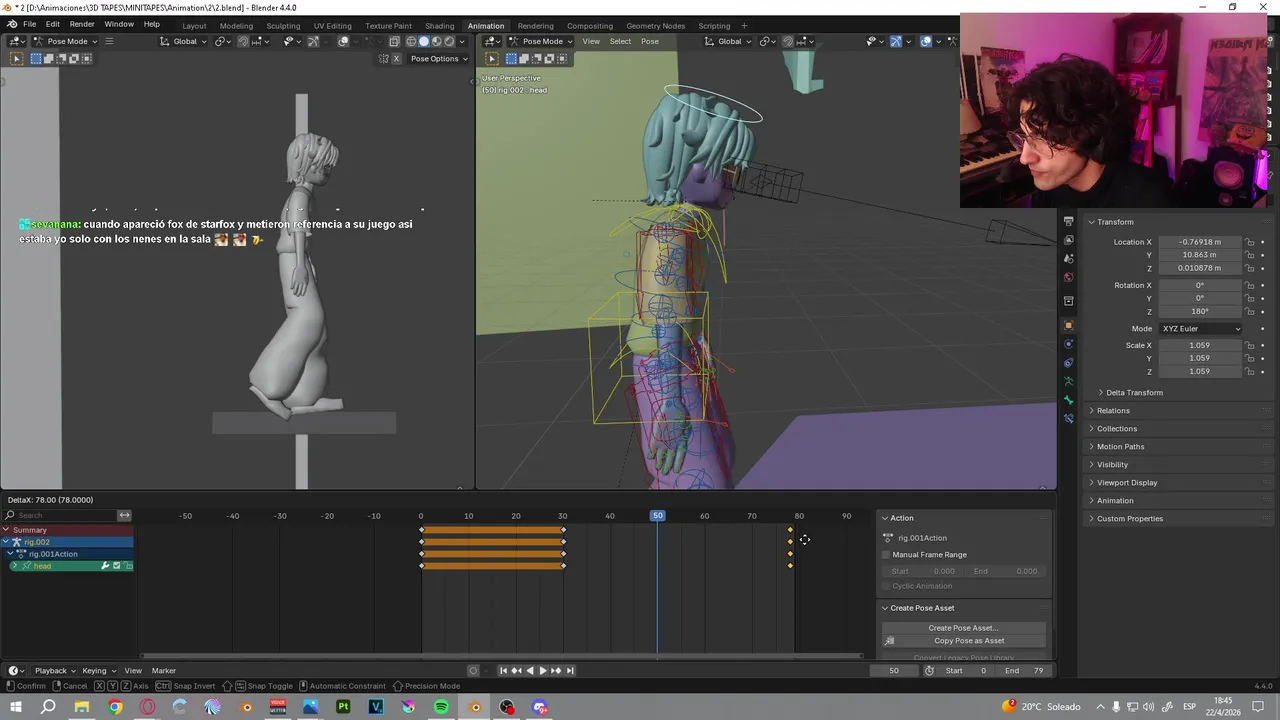This screenshot has height=720, width=1280.
Task: Select rendered shading in left viewport
Action: point(449,41)
